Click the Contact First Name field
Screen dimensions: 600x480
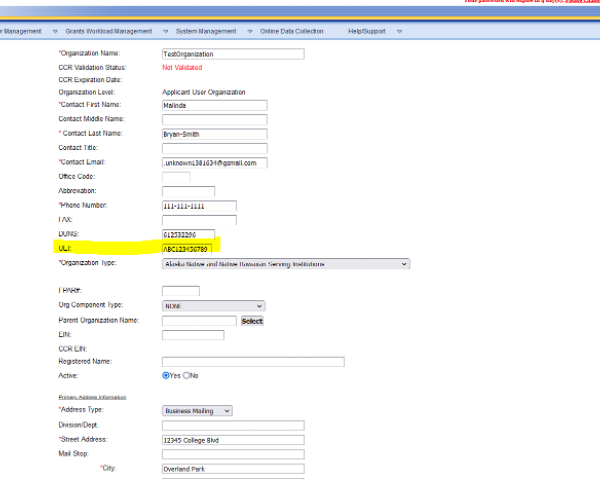point(214,105)
